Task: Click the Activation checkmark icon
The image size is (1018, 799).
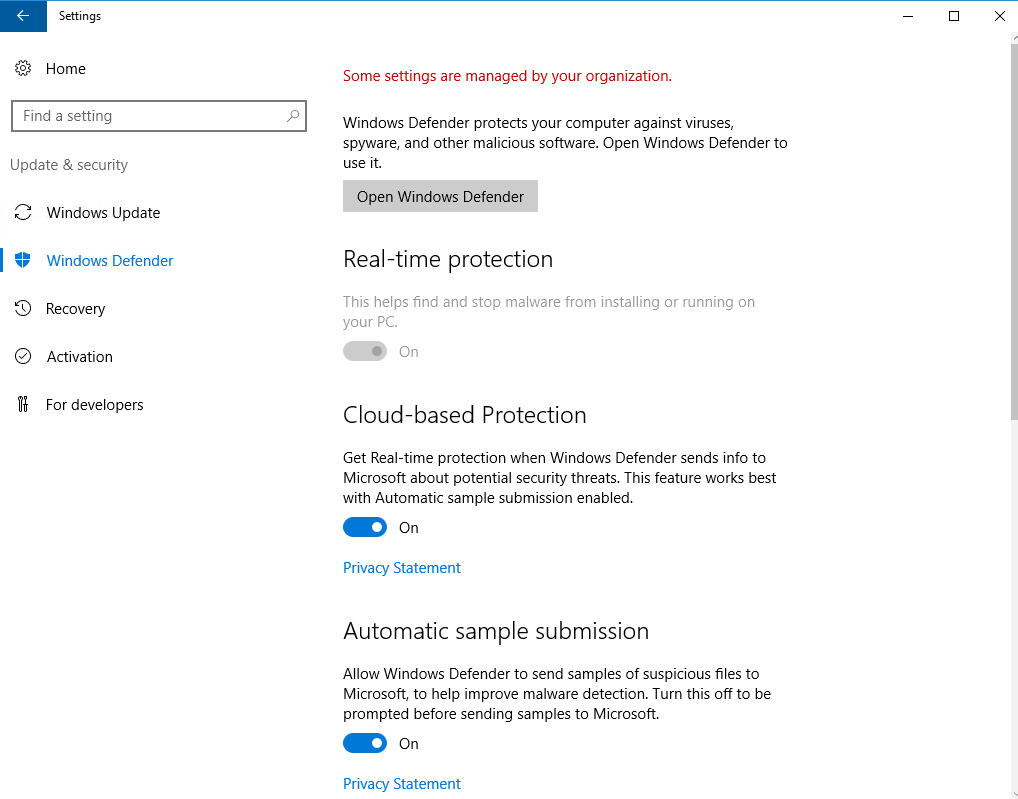Action: coord(23,356)
